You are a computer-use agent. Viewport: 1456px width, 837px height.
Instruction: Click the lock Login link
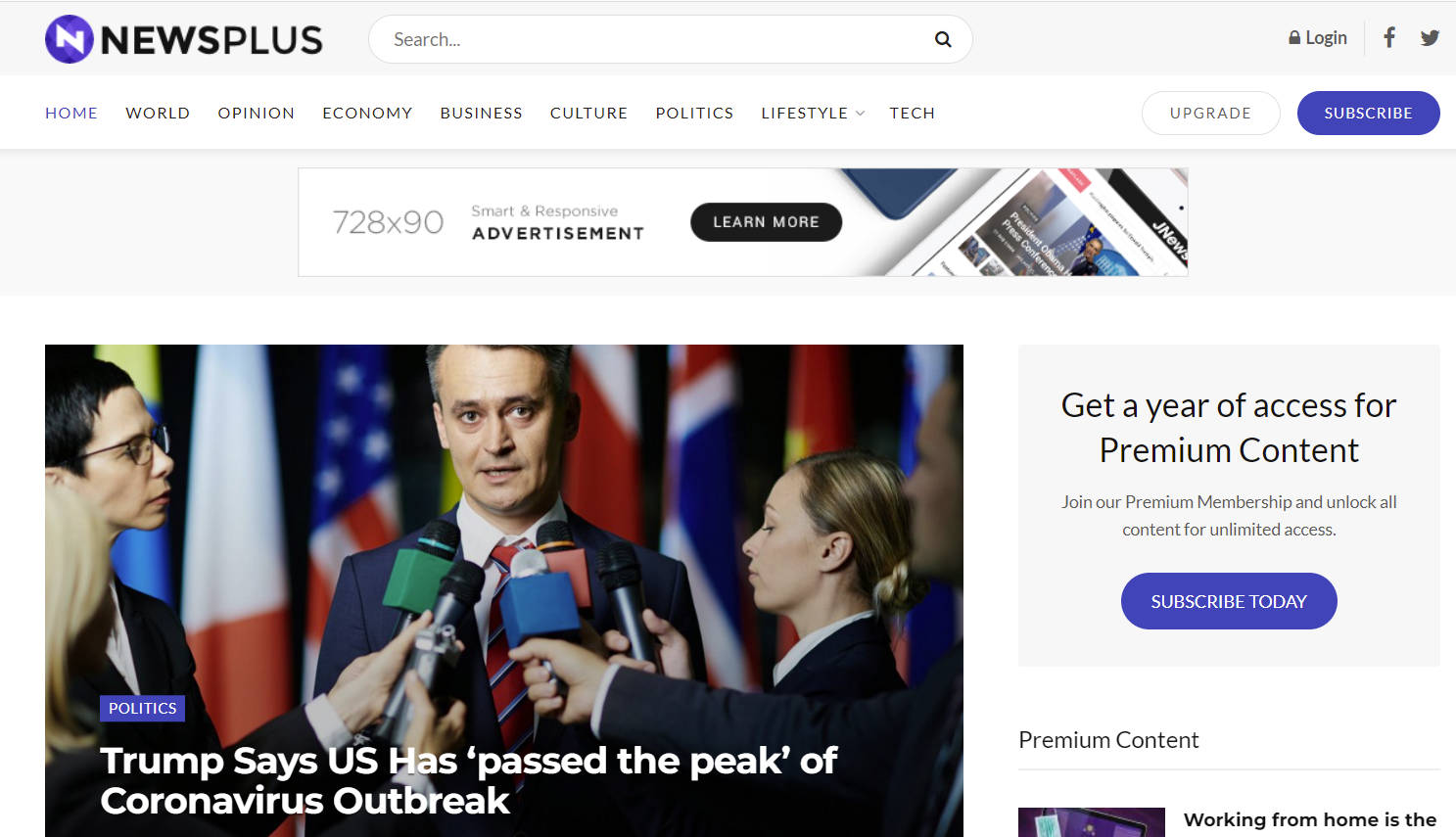click(1318, 38)
